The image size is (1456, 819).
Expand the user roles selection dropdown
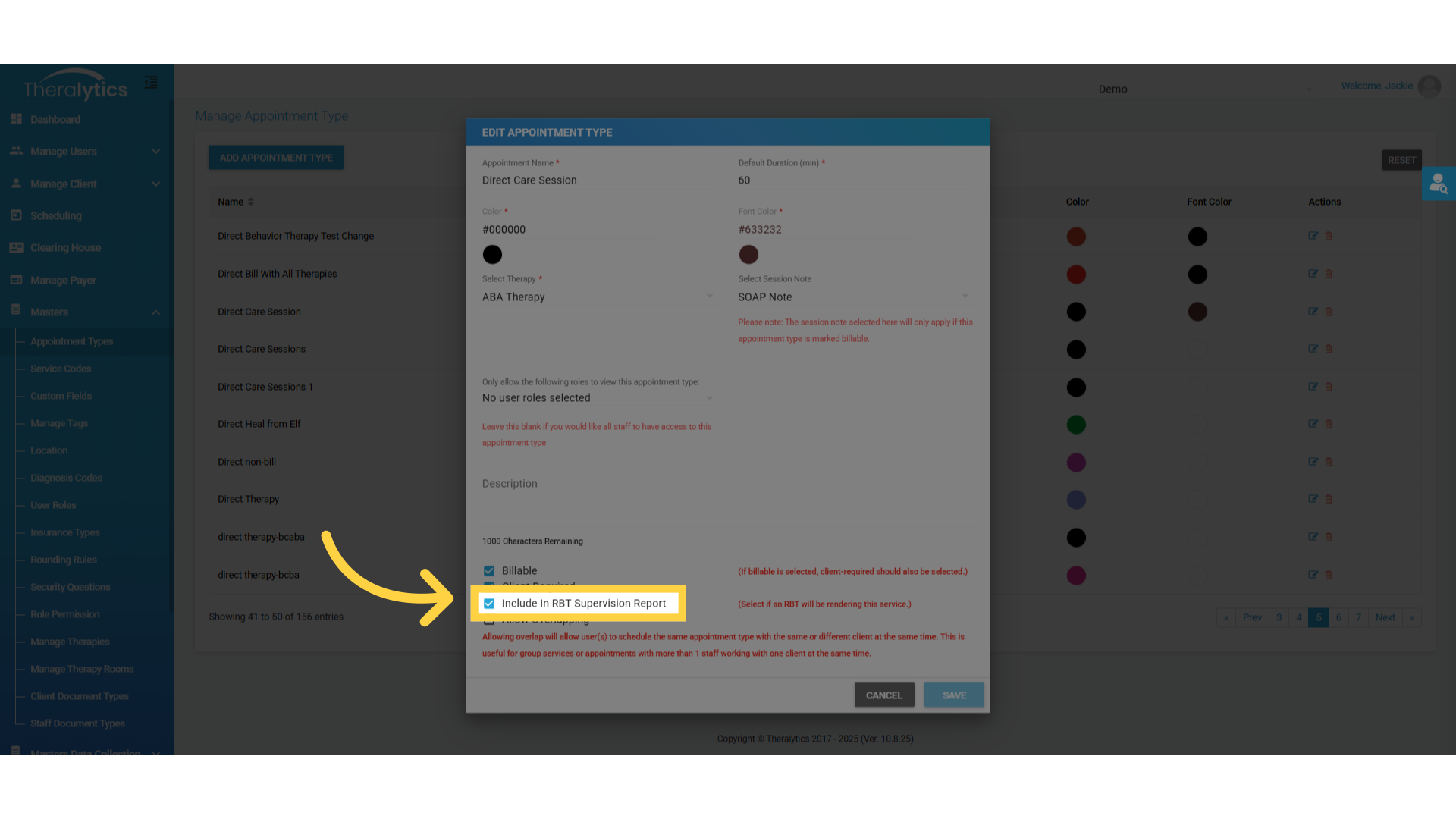pyautogui.click(x=598, y=398)
